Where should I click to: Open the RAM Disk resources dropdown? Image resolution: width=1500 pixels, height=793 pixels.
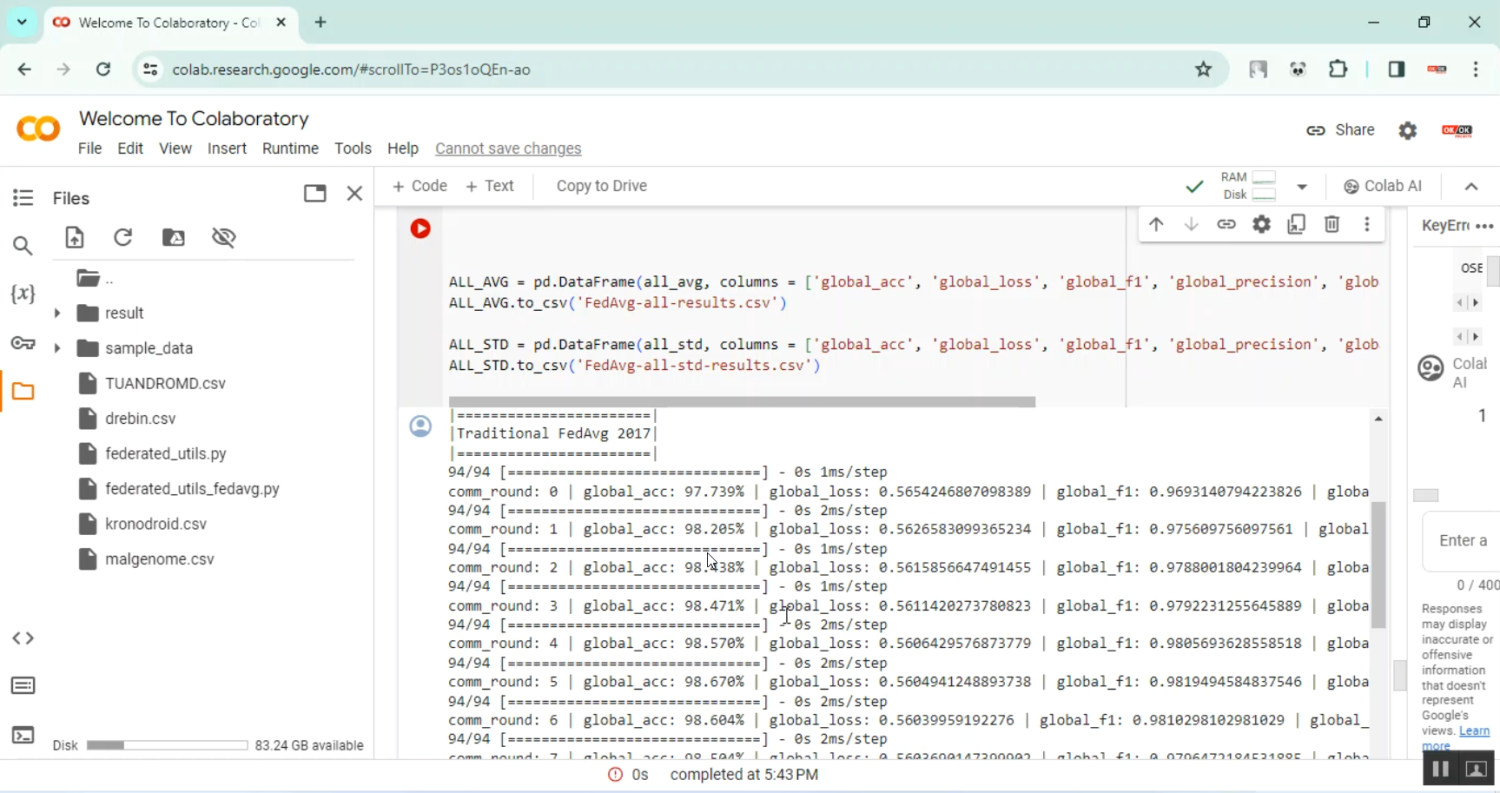[1301, 187]
